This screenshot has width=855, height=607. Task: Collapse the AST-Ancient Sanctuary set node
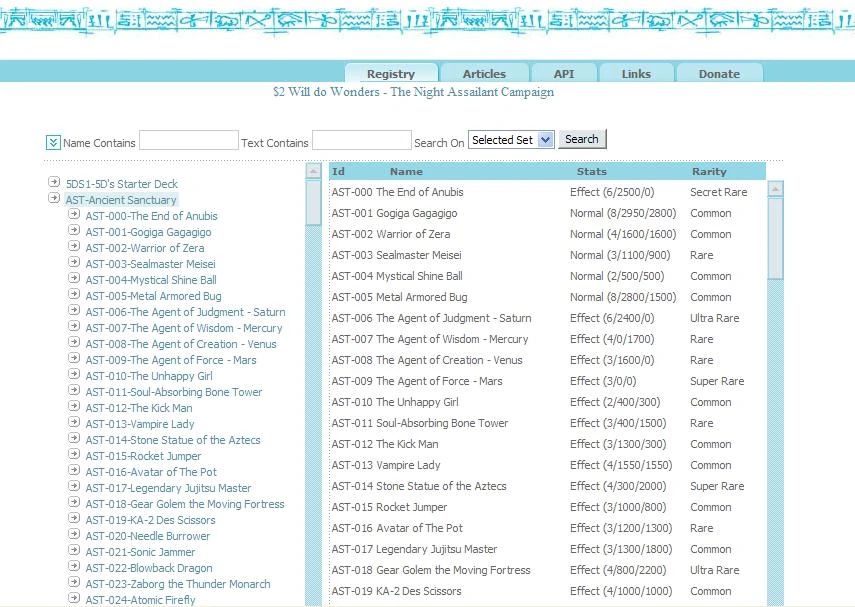tap(53, 198)
